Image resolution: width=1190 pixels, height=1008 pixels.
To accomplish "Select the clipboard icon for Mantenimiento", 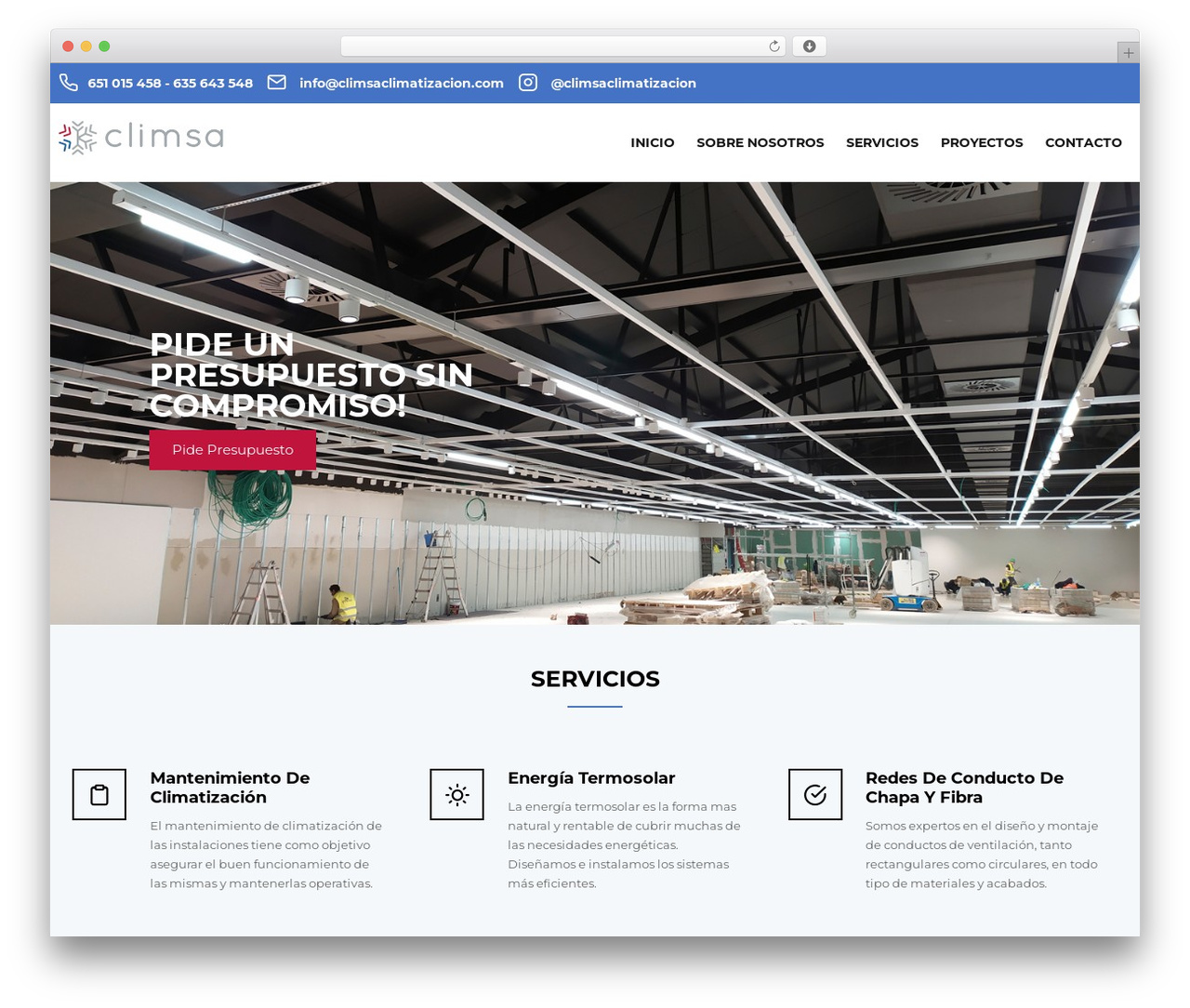I will pos(99,795).
